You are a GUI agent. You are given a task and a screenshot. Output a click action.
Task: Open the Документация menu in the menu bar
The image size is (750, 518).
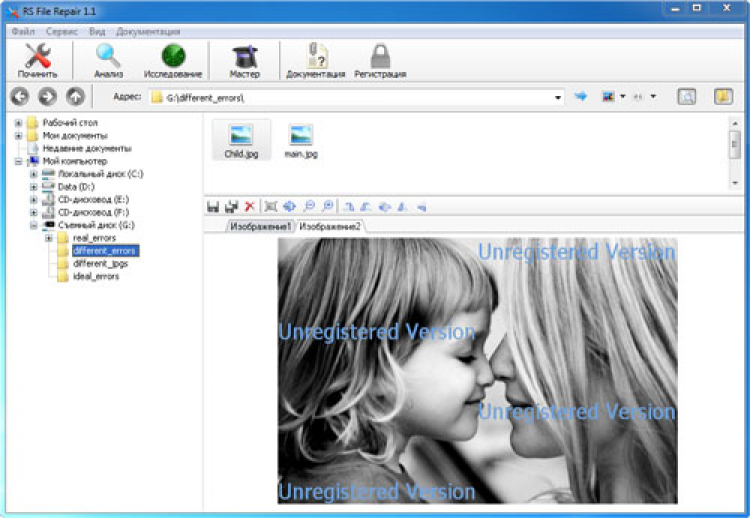pyautogui.click(x=148, y=32)
